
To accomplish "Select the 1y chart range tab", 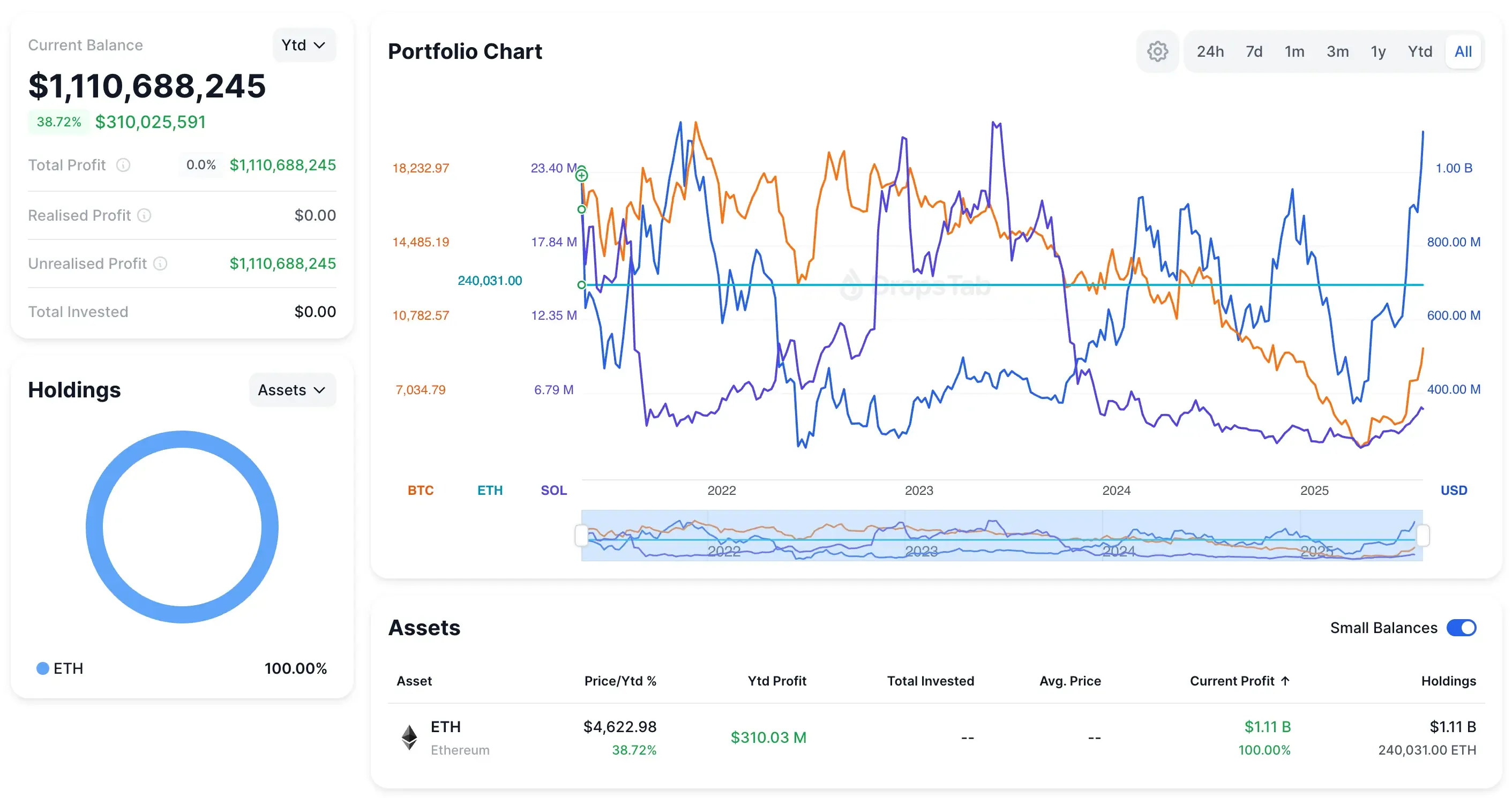I will pyautogui.click(x=1378, y=51).
